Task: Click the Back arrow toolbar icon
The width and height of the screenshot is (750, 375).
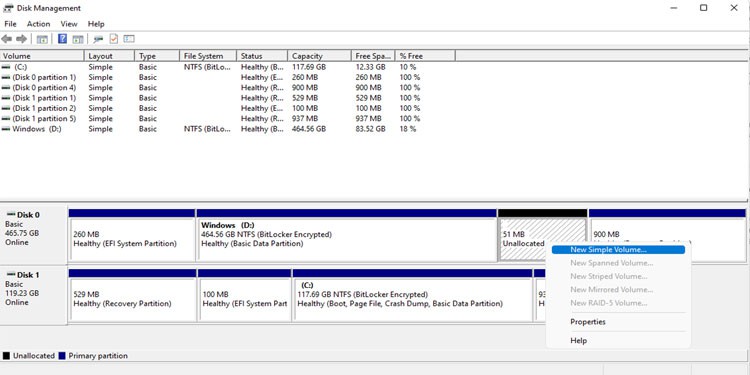Action: (7, 39)
